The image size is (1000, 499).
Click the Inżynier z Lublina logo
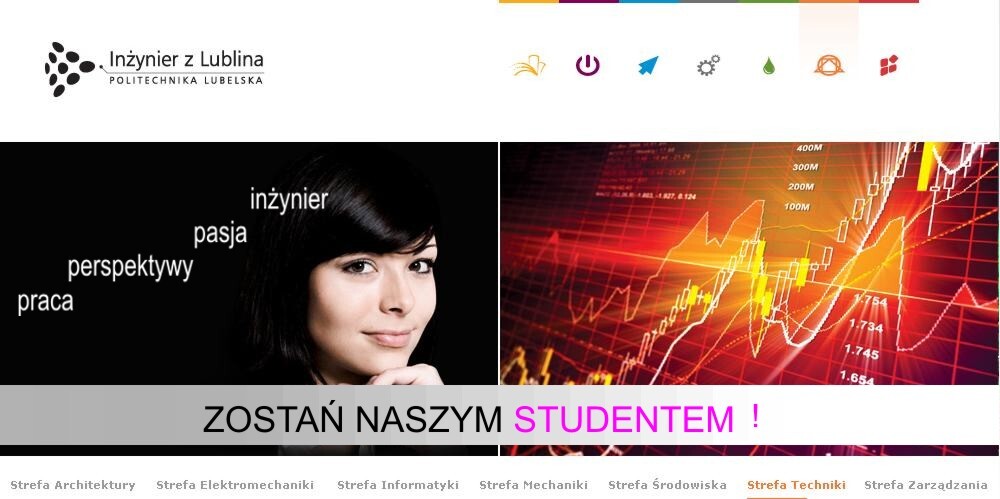tap(154, 69)
